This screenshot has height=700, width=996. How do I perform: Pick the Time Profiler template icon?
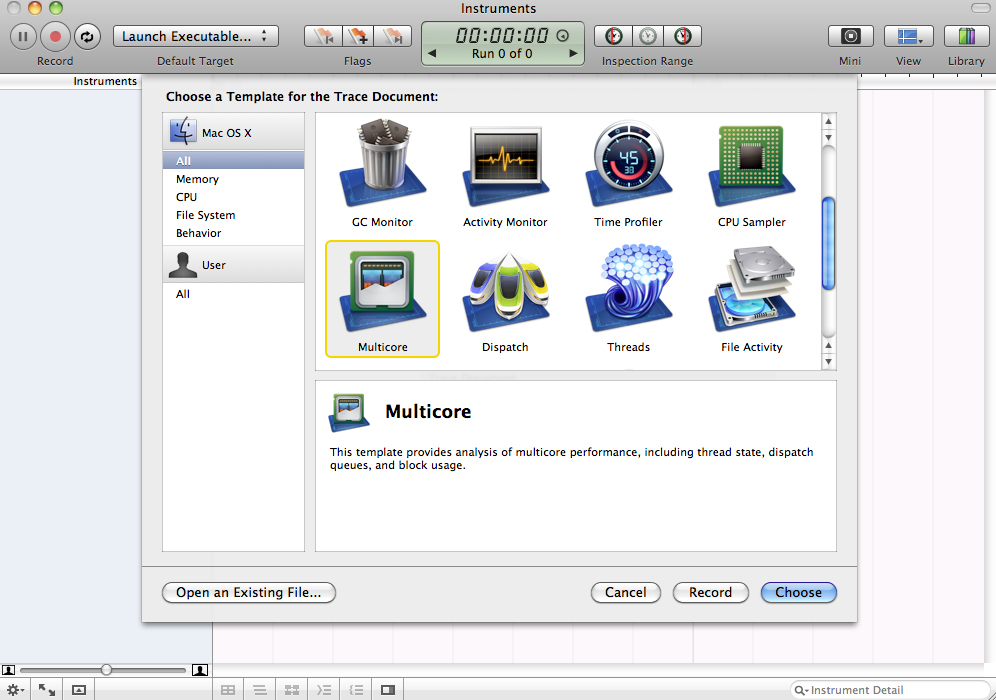tap(628, 167)
